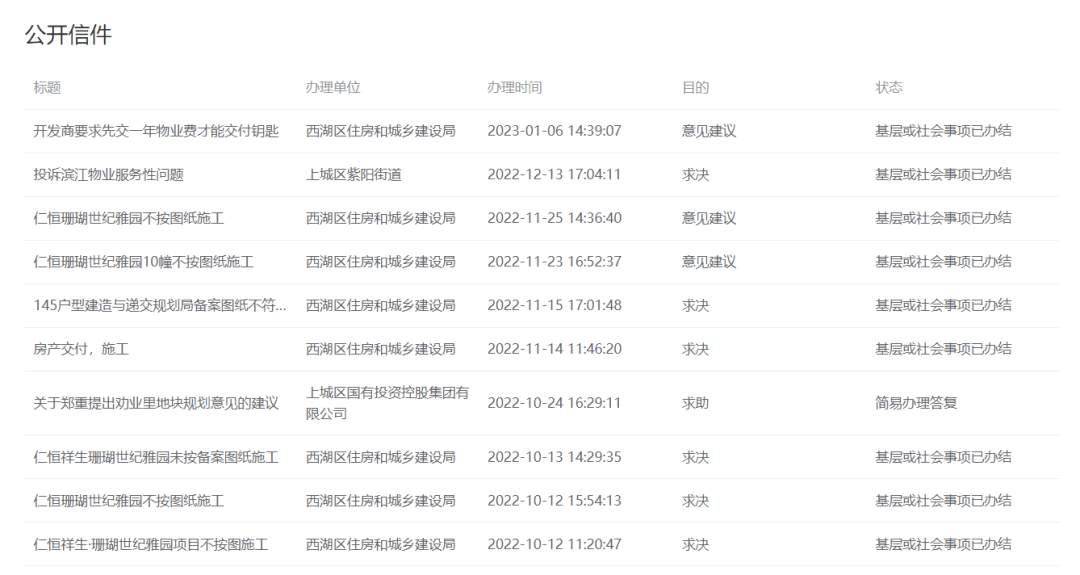
Task: Click the 公开信件 section heading
Action: (68, 35)
